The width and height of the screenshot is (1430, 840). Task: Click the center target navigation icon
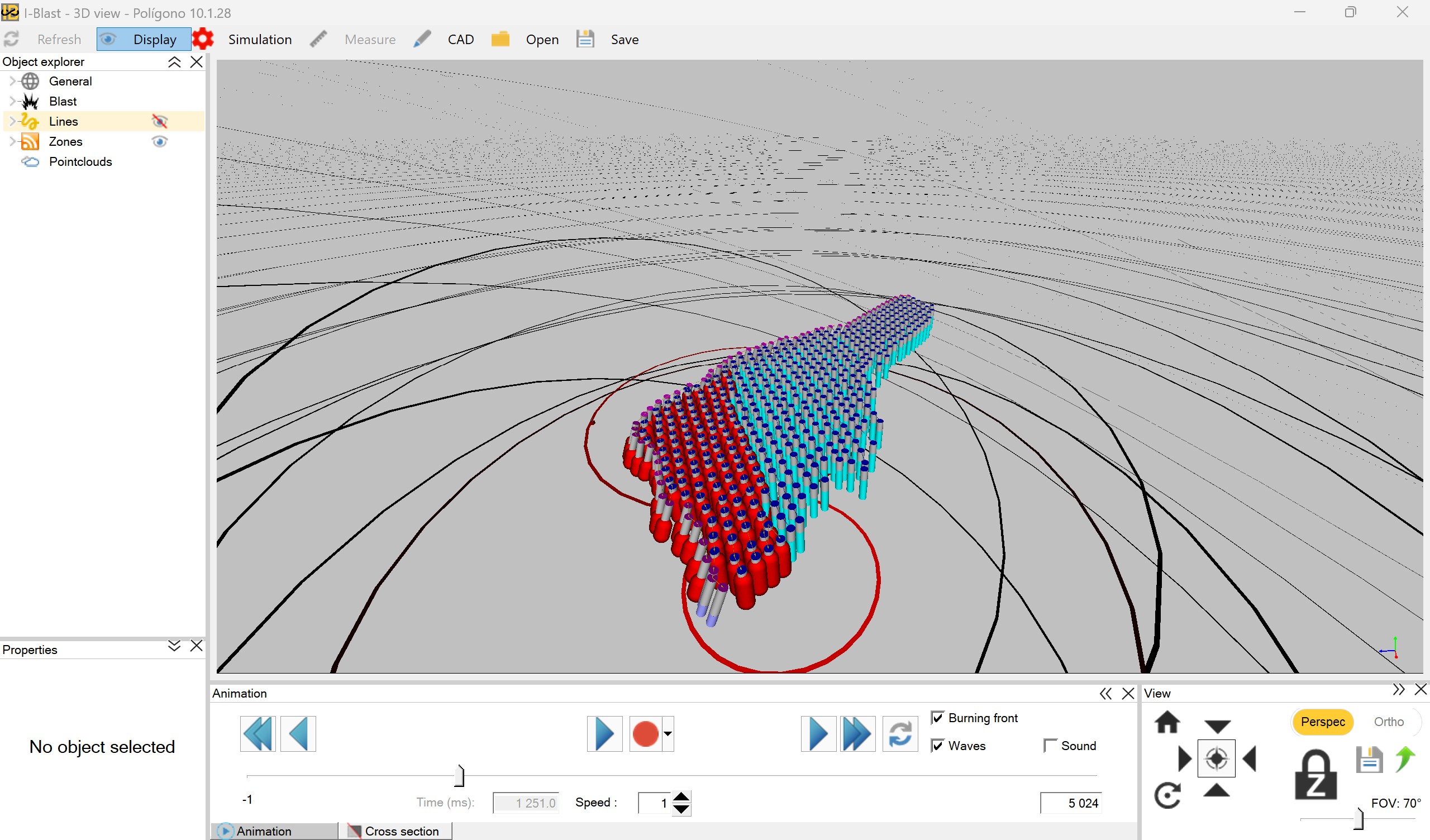coord(1217,758)
